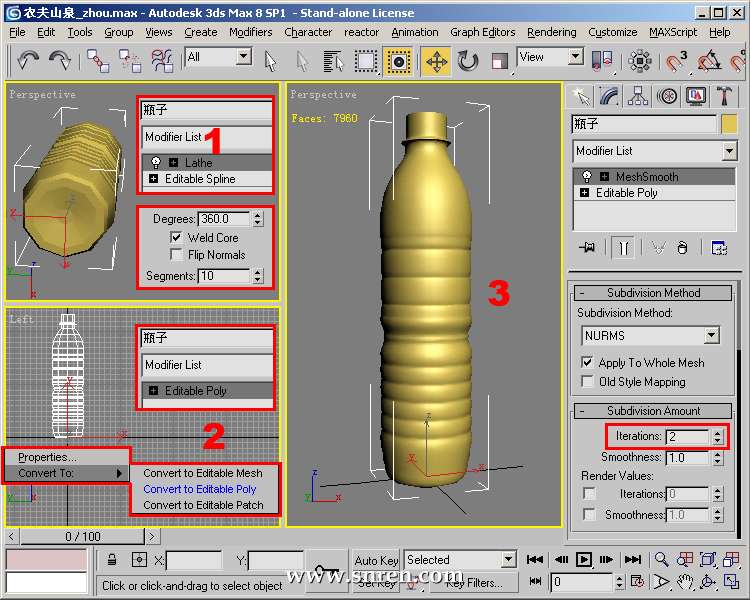Click the Pin Stack icon below the modifier stack
The height and width of the screenshot is (600, 750).
click(586, 247)
